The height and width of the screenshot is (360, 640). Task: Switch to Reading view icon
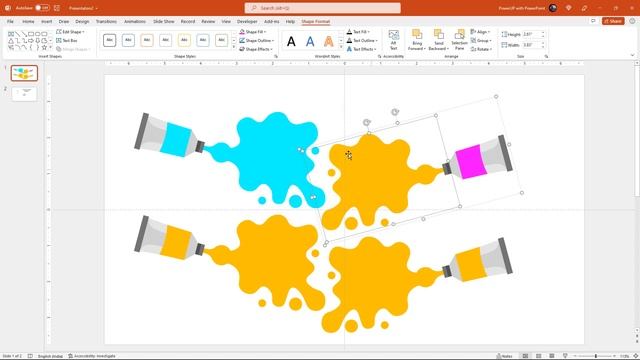coord(552,356)
